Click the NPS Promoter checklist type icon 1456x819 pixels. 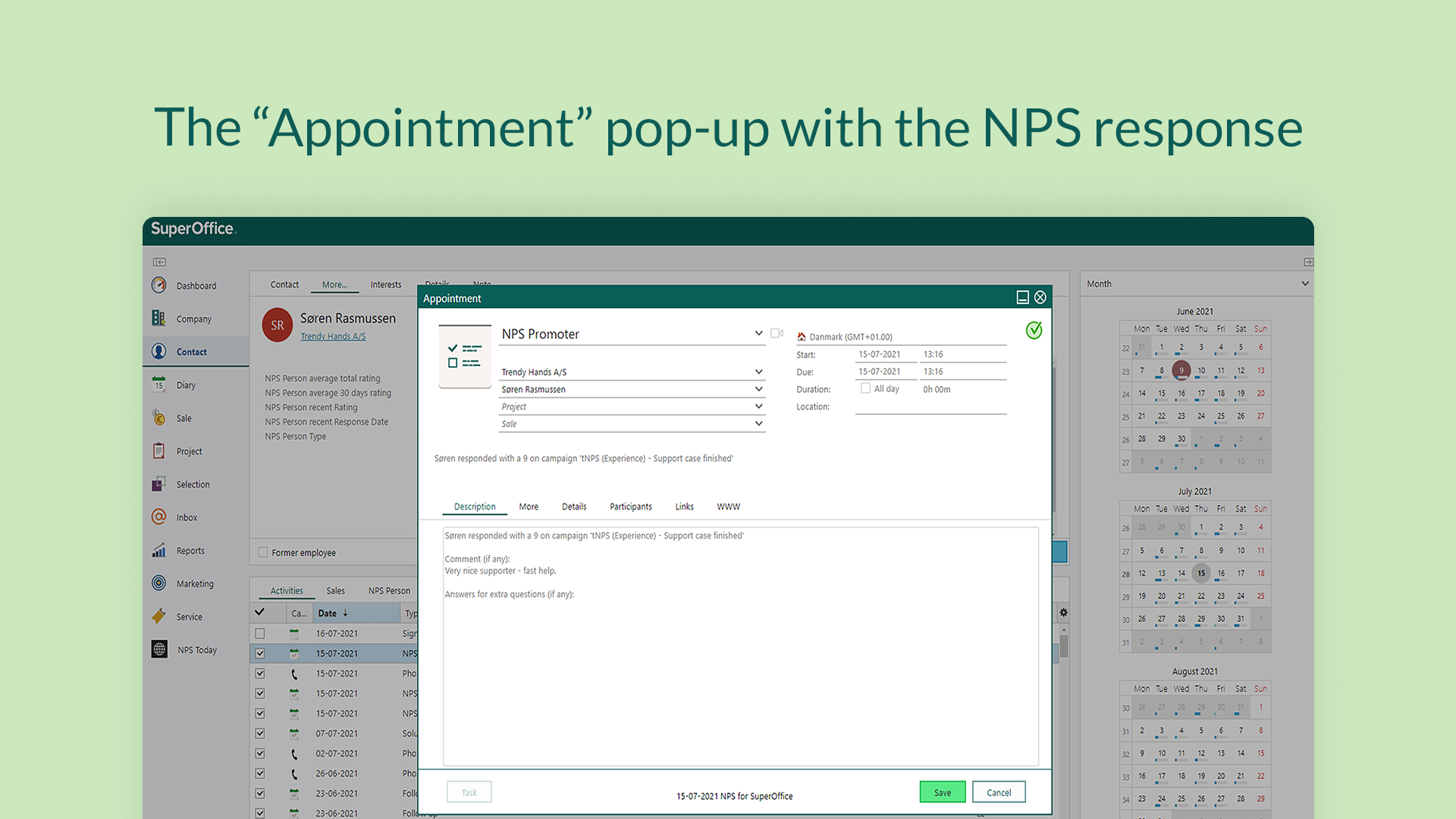click(x=465, y=356)
